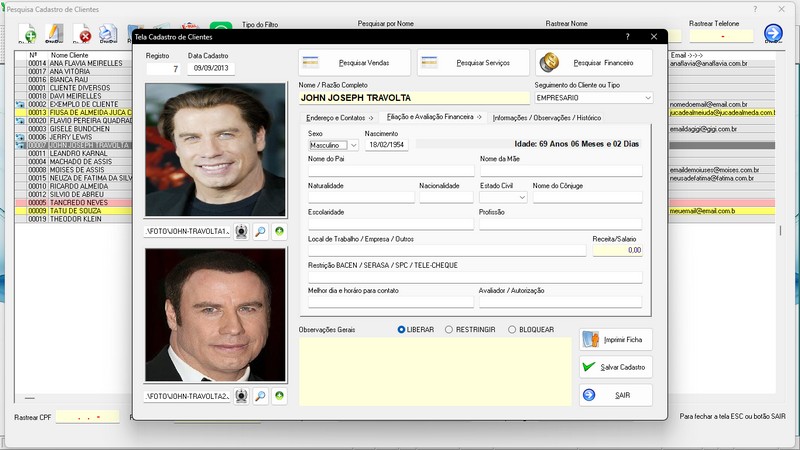Click the top client photo thumbnail
800x450 pixels.
[x=216, y=150]
